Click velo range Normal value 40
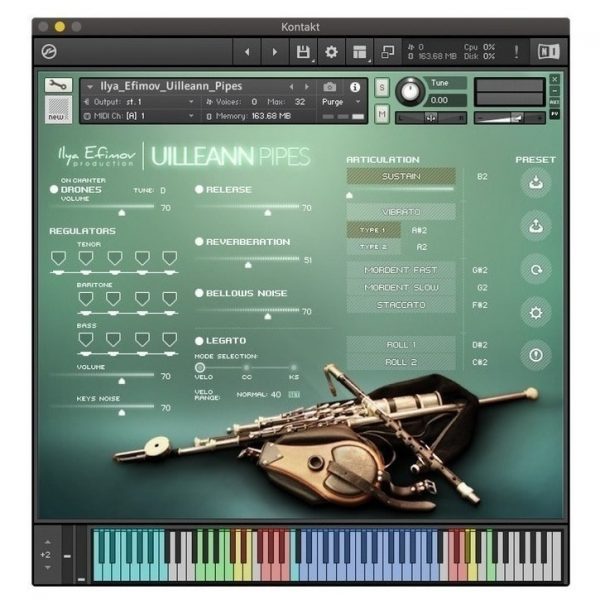Viewport: 600px width, 600px height. (276, 394)
